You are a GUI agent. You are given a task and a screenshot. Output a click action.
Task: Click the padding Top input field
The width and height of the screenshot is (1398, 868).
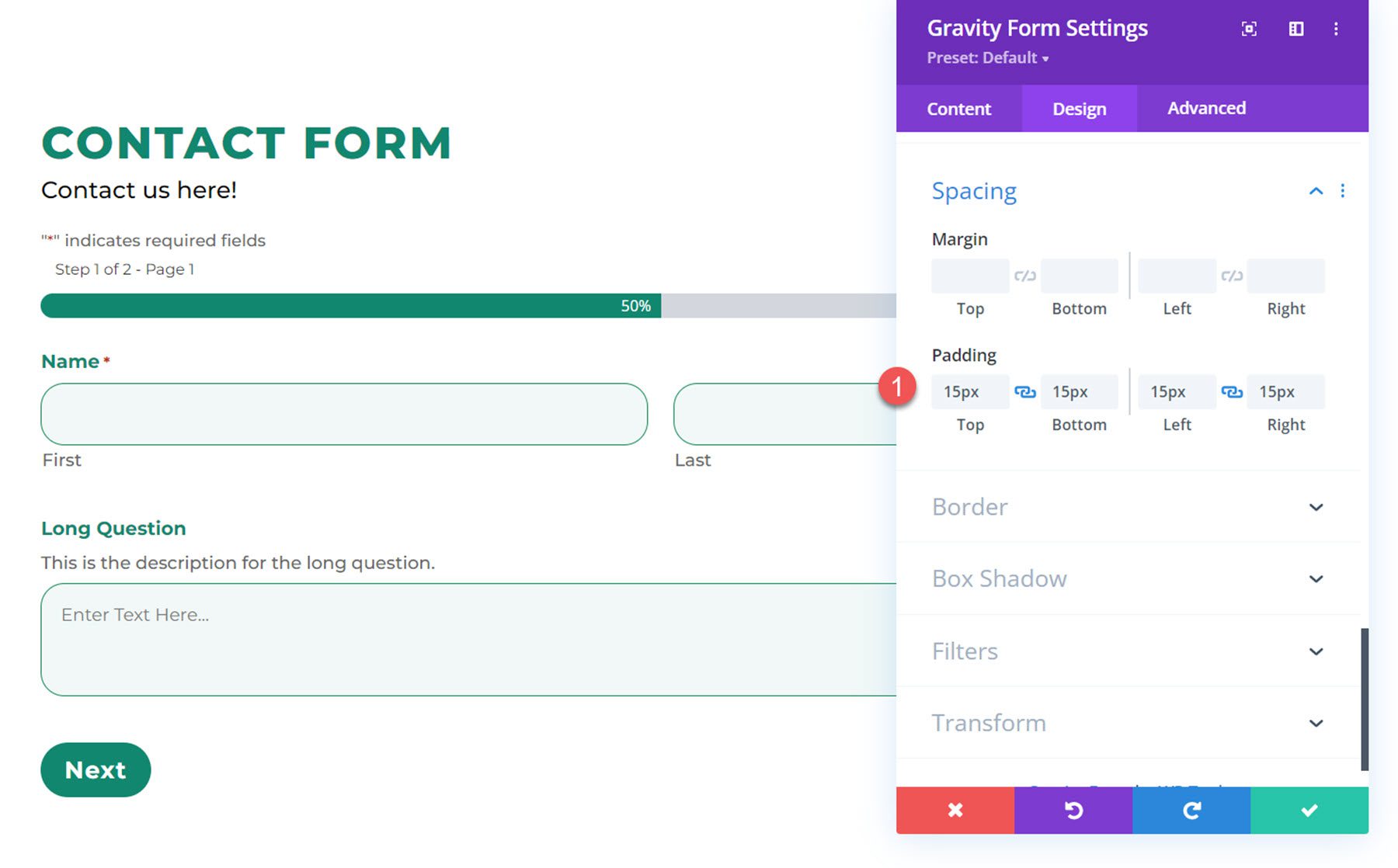pyautogui.click(x=970, y=392)
